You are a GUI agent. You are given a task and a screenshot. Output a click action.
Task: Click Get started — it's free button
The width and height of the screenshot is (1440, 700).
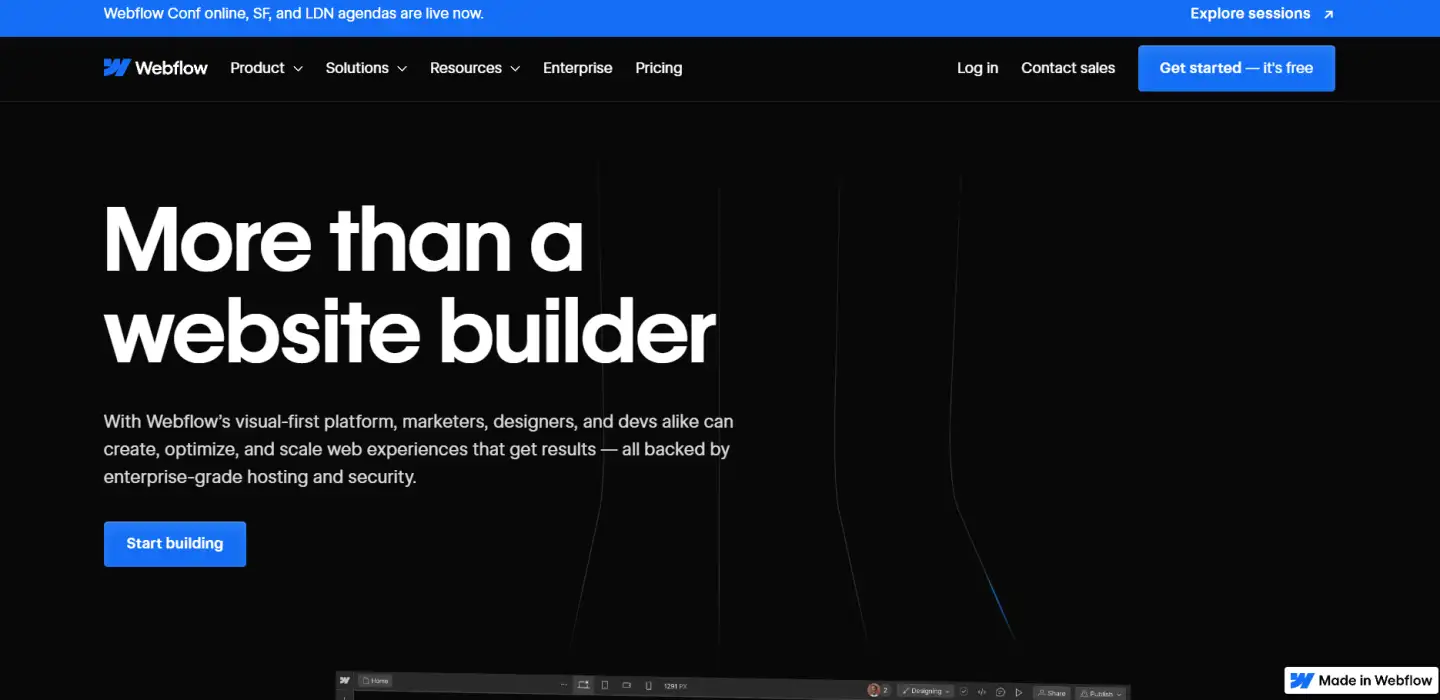point(1236,68)
